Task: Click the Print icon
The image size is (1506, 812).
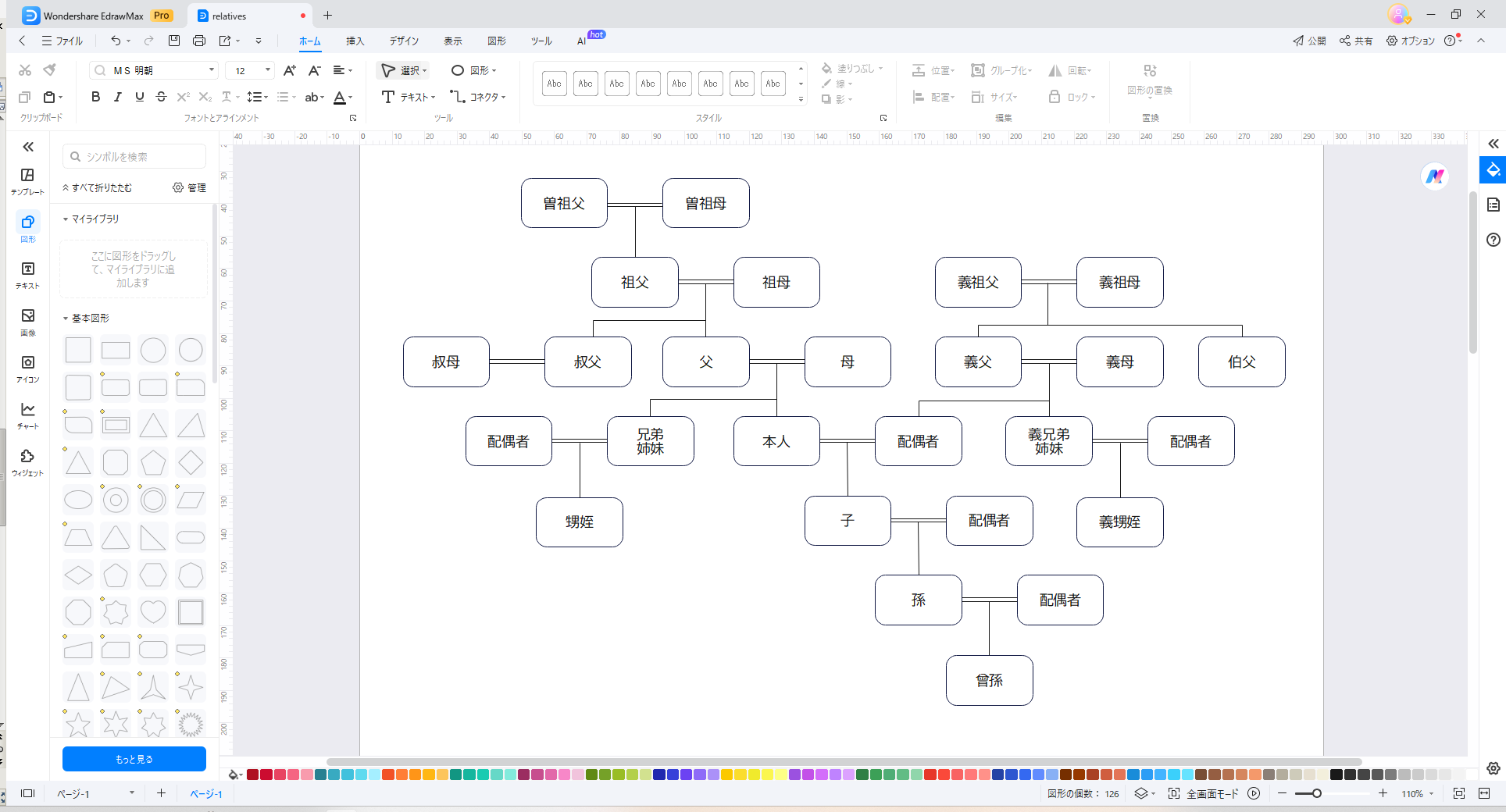Action: pos(199,41)
